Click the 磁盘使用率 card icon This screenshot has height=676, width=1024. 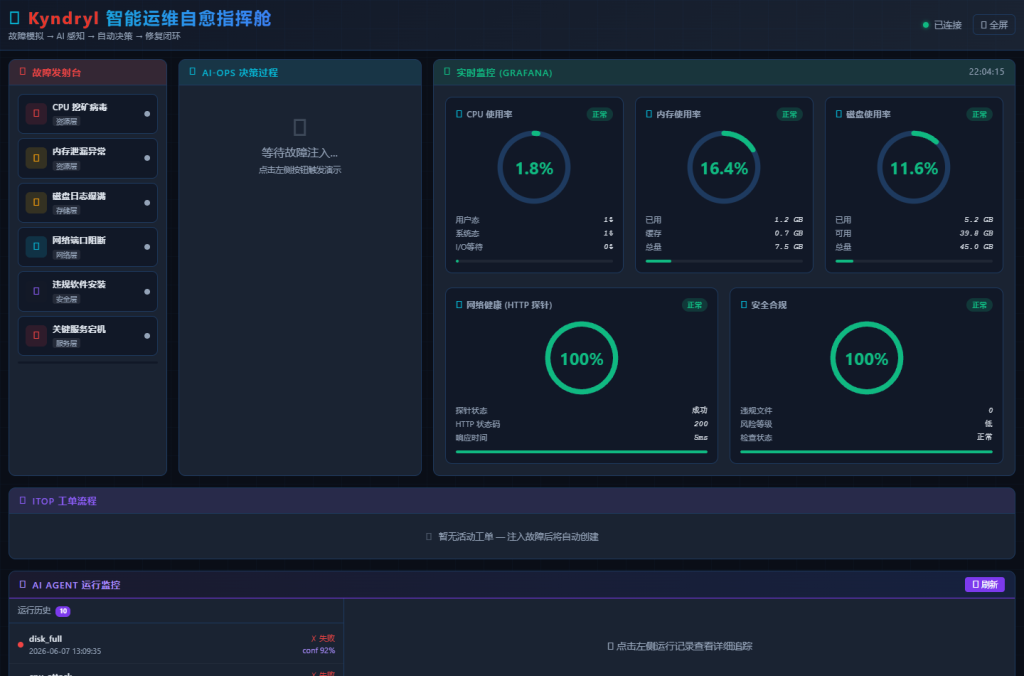(x=839, y=114)
